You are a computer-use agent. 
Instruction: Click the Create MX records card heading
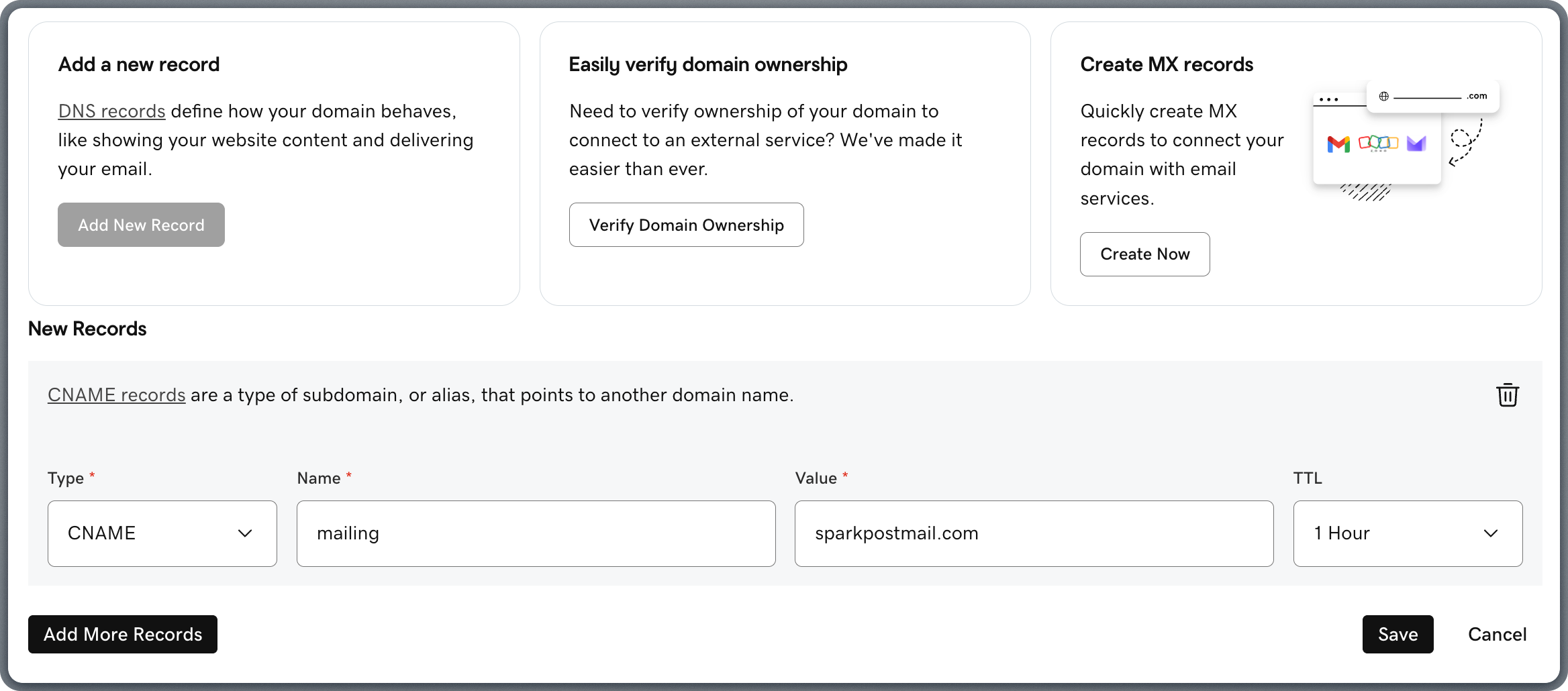tap(1167, 64)
